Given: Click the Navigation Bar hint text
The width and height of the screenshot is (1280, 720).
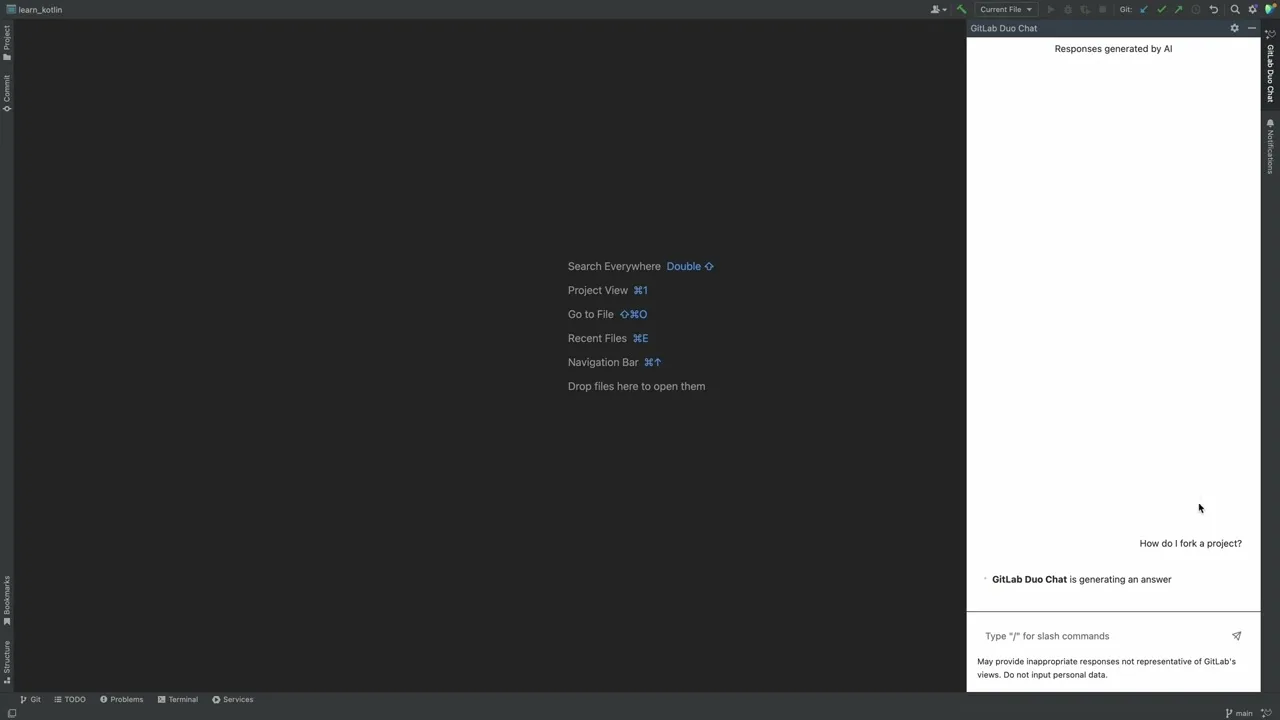Looking at the screenshot, I should [x=603, y=363].
